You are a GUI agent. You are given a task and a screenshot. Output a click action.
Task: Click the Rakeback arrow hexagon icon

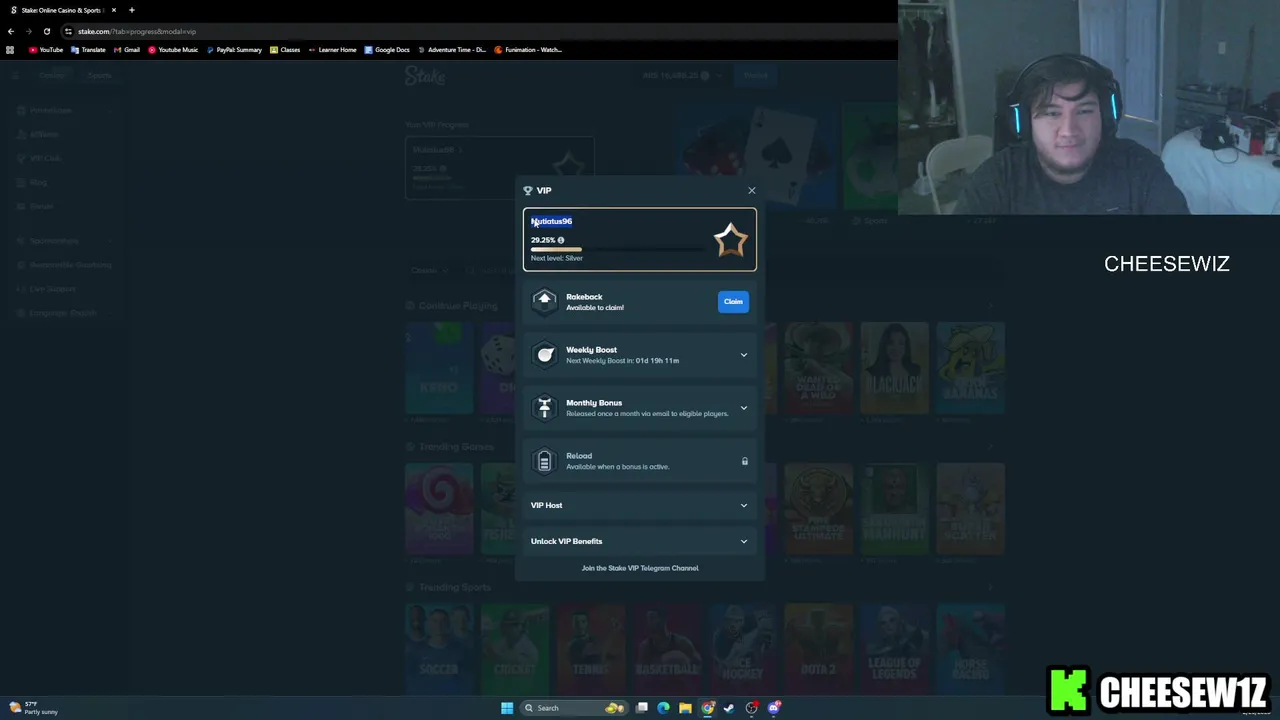tap(544, 301)
